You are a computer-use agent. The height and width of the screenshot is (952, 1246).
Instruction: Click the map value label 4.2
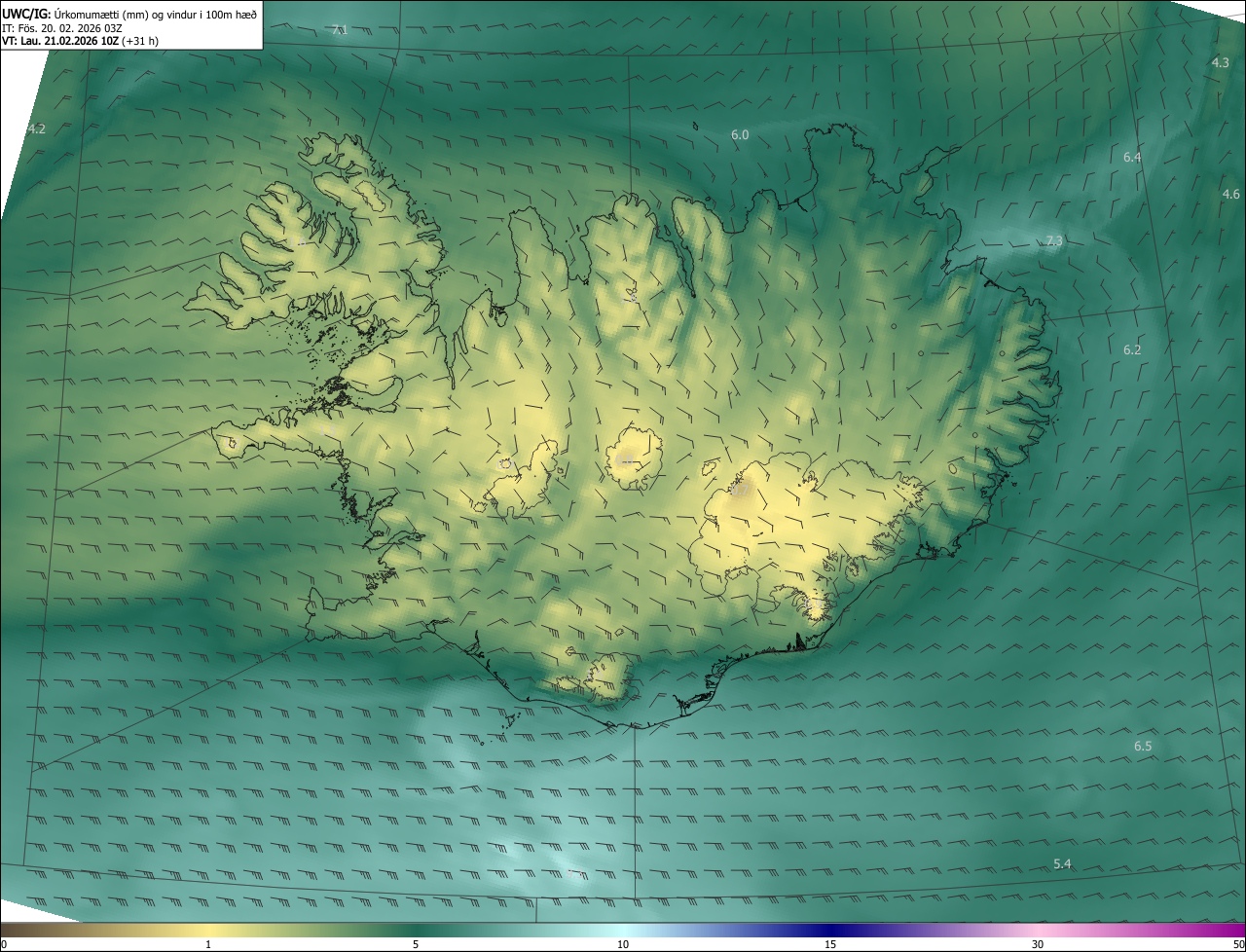(x=37, y=128)
